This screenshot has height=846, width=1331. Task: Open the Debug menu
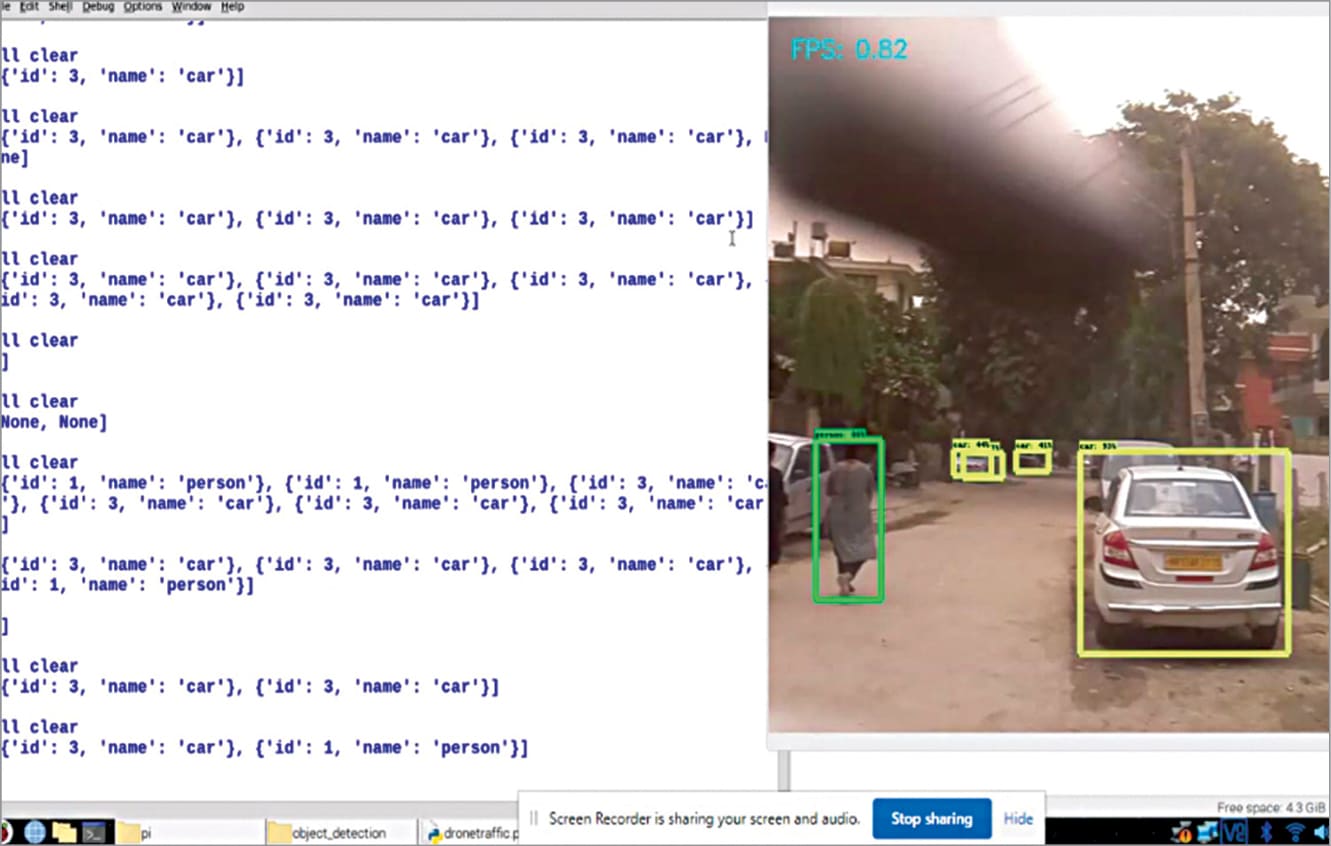tap(96, 6)
